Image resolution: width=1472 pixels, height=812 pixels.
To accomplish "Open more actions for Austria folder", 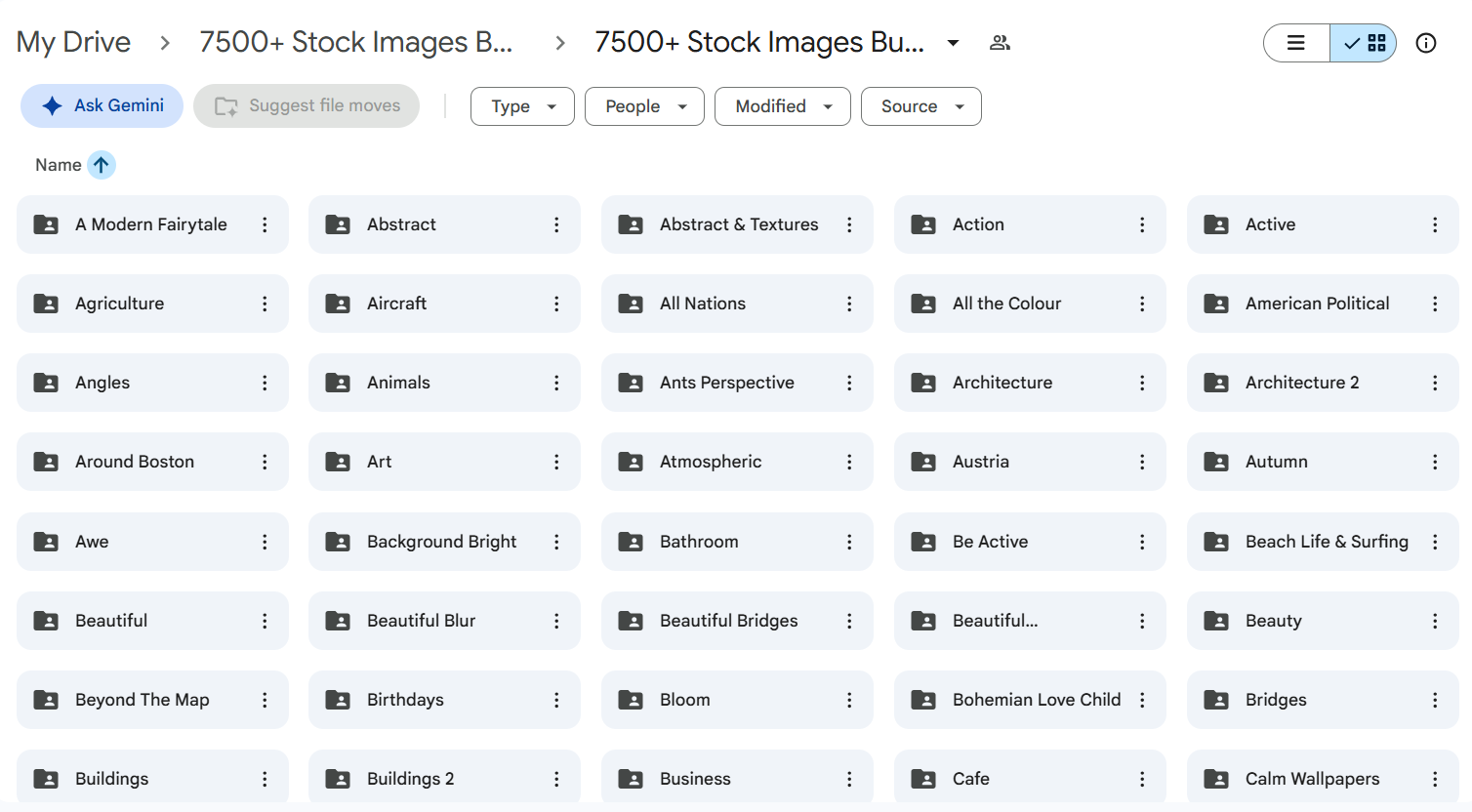I will 1142,462.
